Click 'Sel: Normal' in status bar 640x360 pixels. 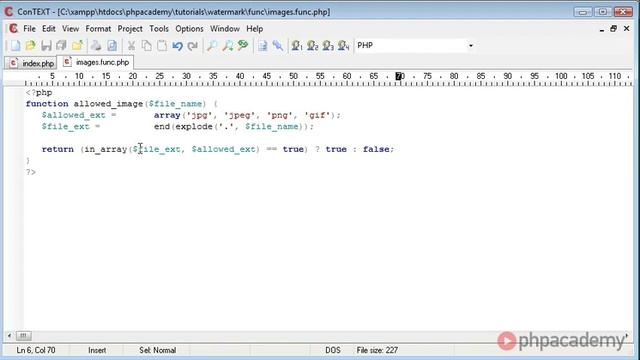[158, 350]
